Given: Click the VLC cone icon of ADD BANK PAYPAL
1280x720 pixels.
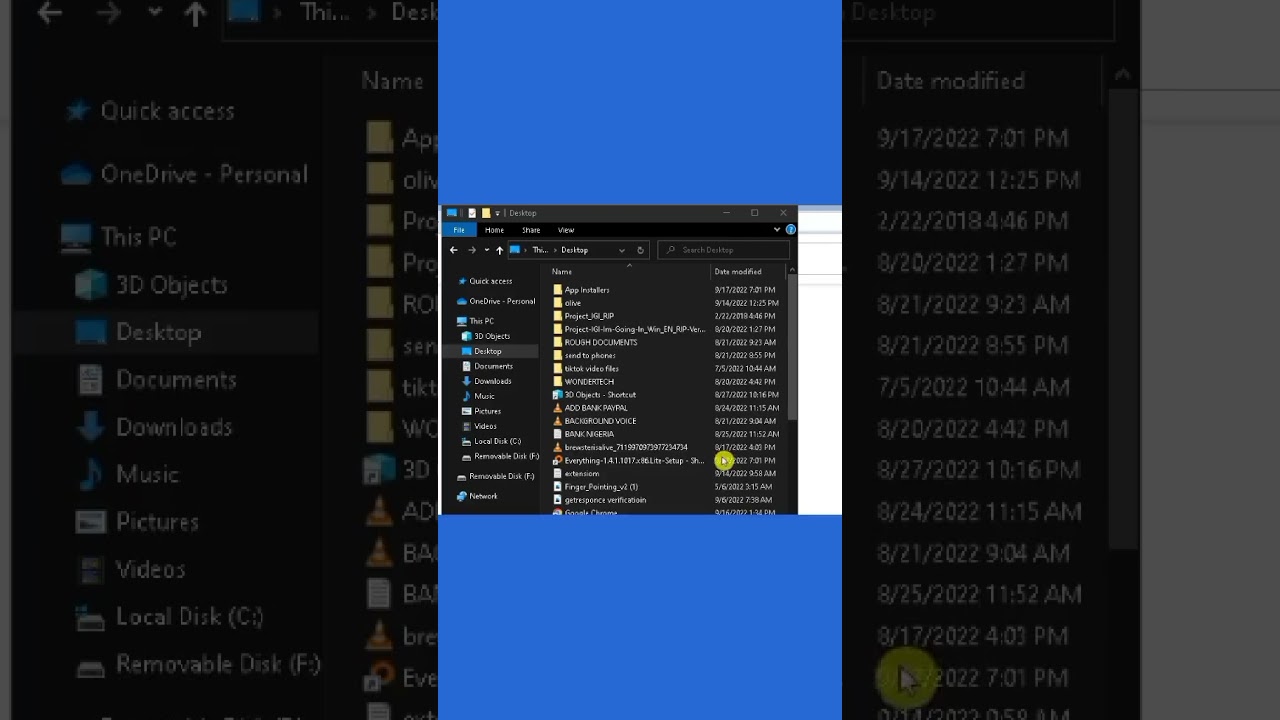Looking at the screenshot, I should [x=558, y=408].
